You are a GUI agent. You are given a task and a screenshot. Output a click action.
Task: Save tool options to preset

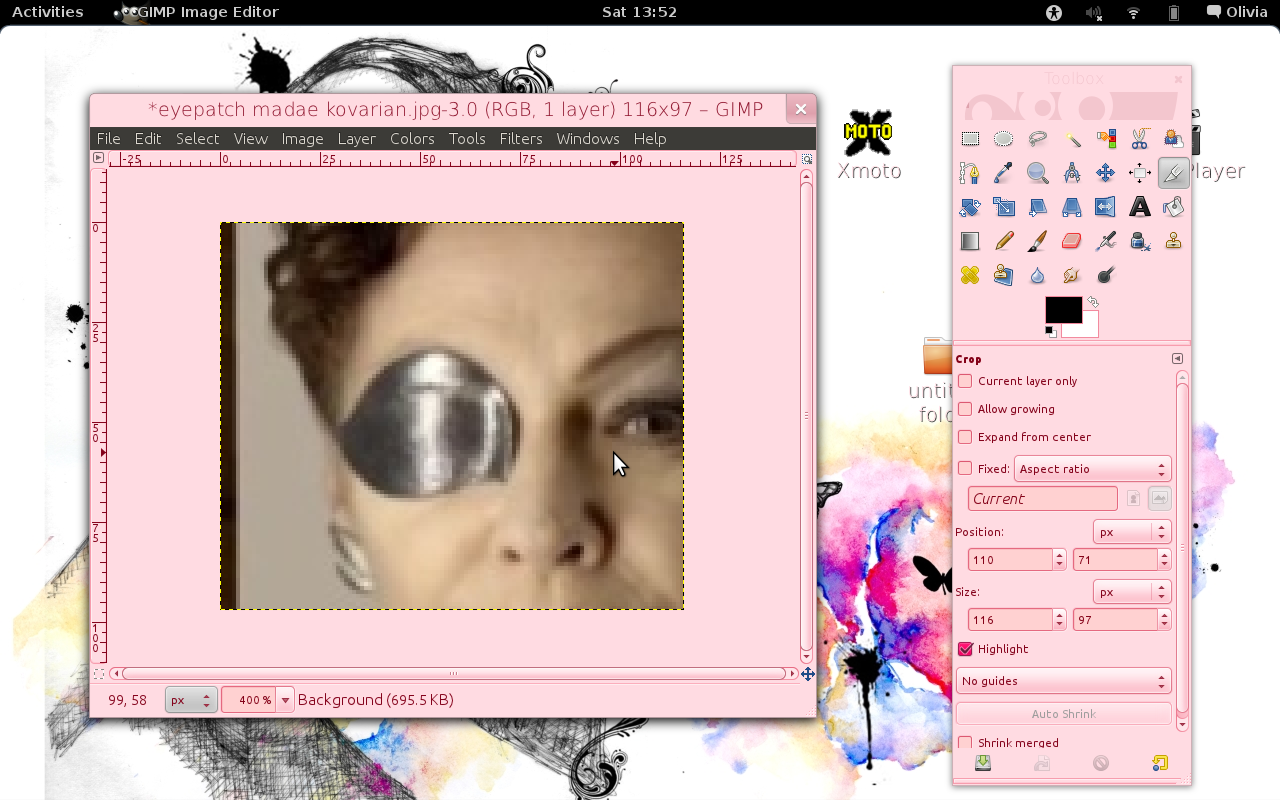pos(983,763)
